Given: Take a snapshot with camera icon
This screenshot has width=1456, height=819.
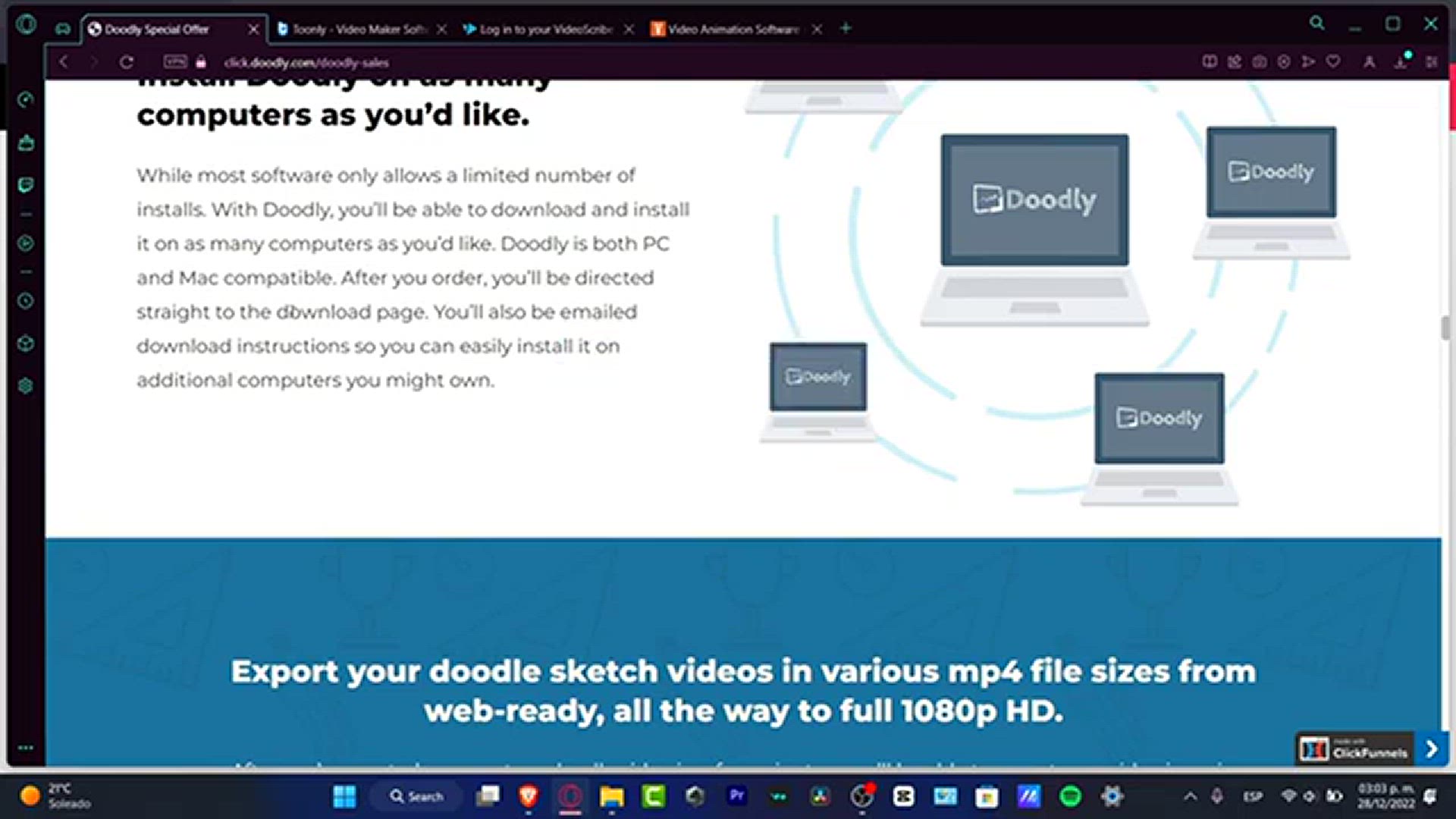Looking at the screenshot, I should click(x=1260, y=62).
